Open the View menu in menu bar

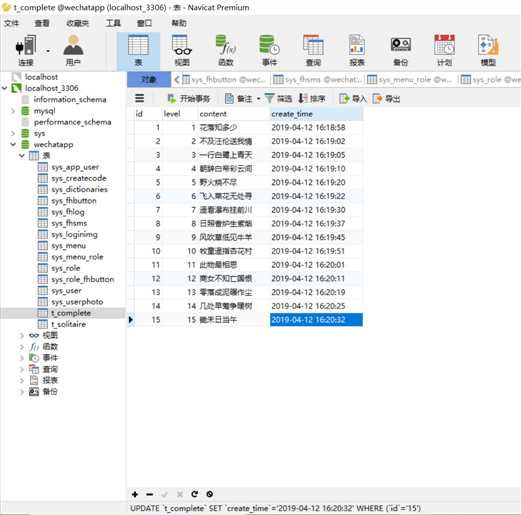pyautogui.click(x=42, y=23)
